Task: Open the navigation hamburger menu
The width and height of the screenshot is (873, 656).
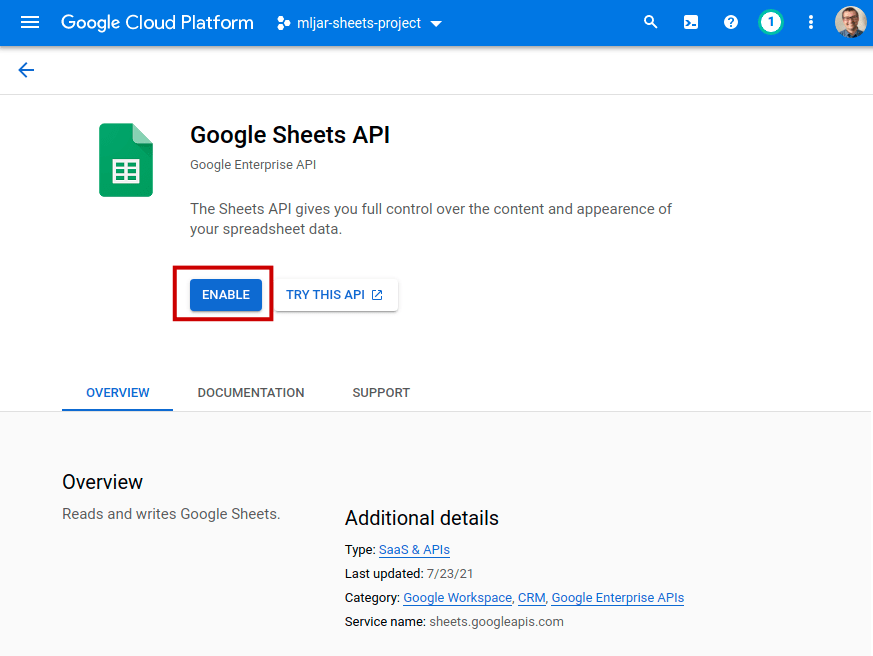Action: point(29,22)
